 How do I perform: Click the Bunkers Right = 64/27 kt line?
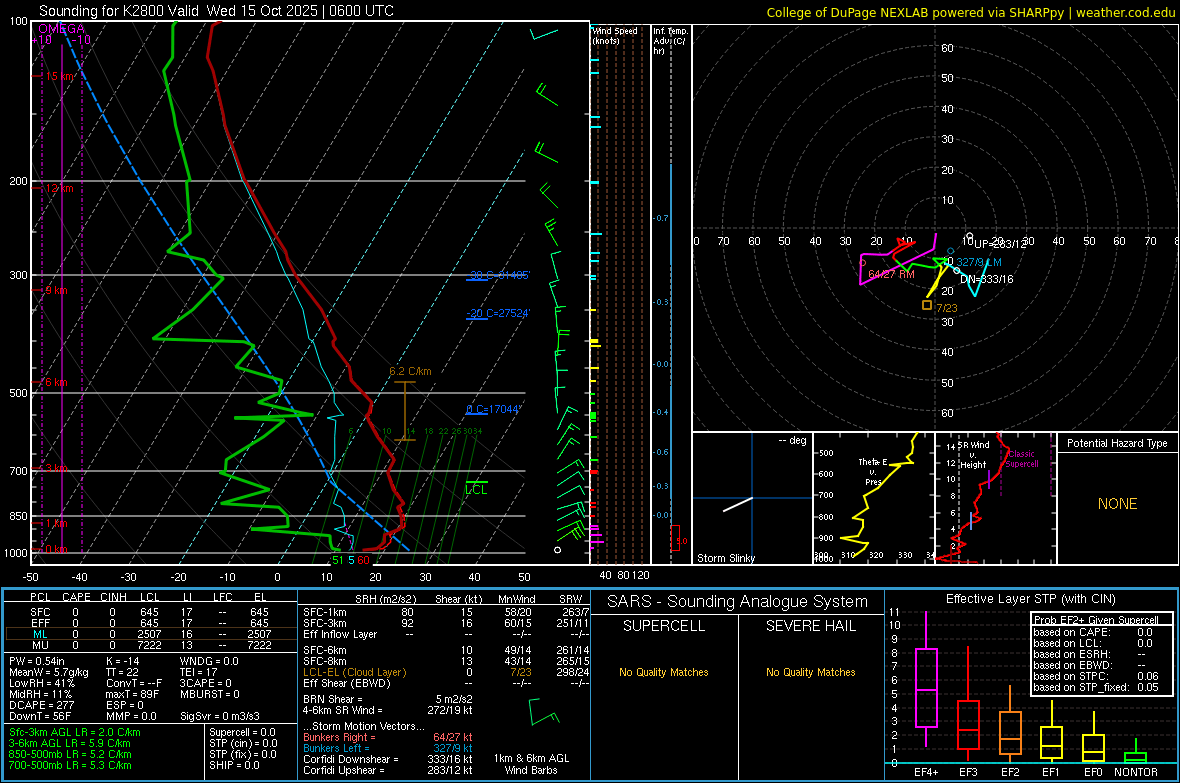tap(388, 737)
